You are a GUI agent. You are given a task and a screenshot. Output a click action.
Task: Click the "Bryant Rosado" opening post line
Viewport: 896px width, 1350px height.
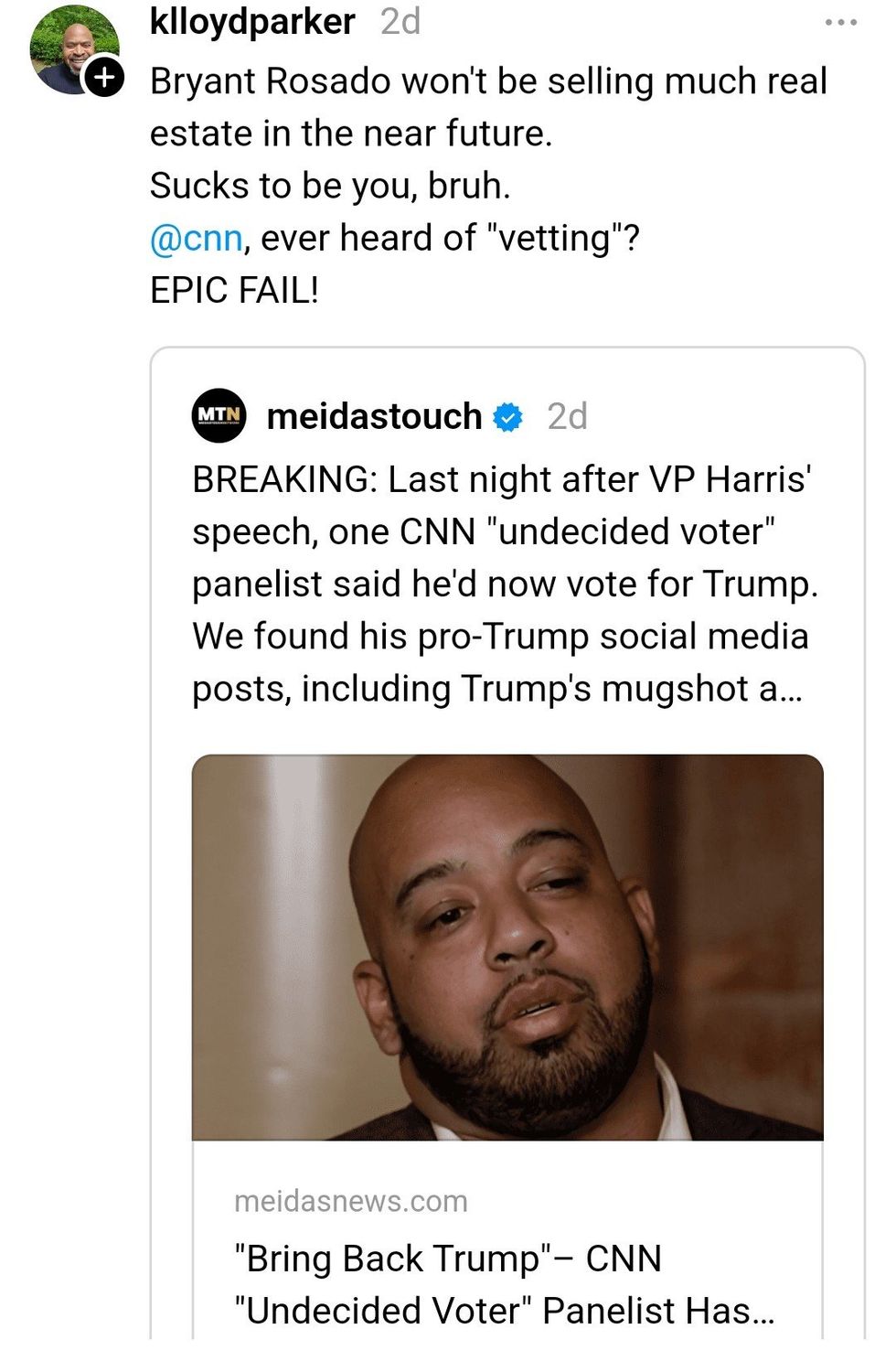click(x=488, y=81)
